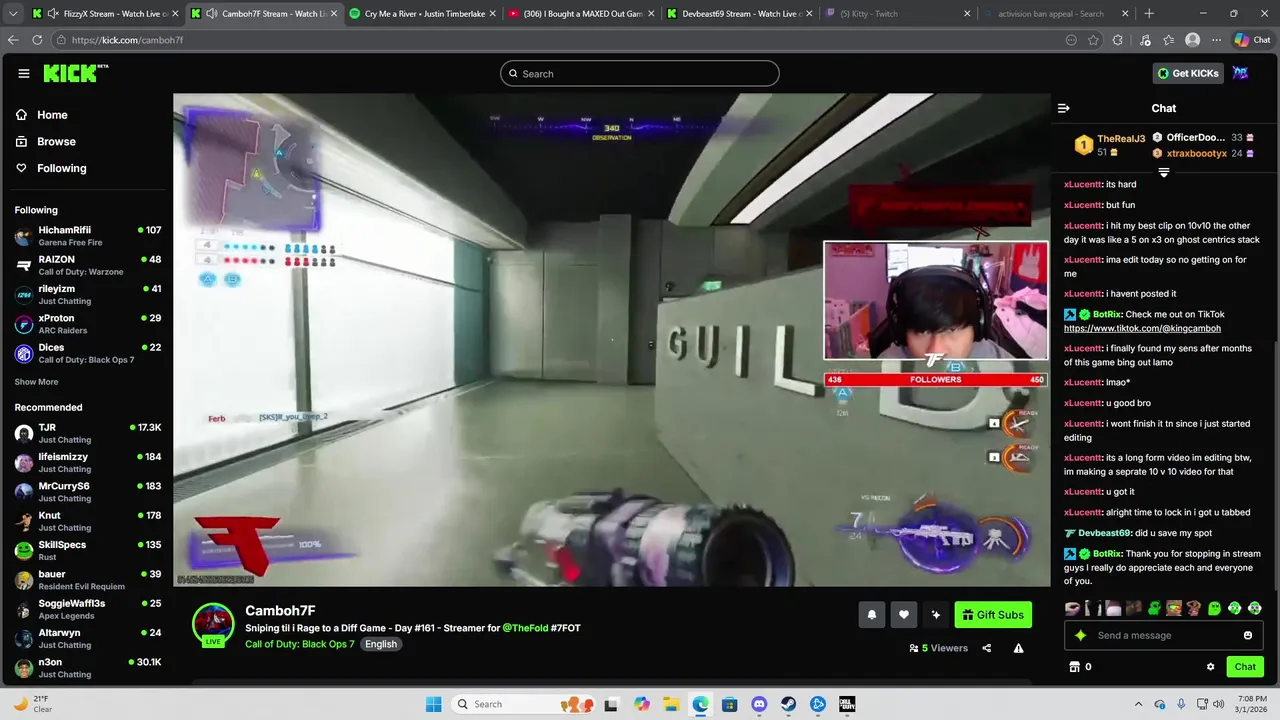The height and width of the screenshot is (720, 1280).
Task: Click TheRealJ3 top gifter name
Action: 1121,139
